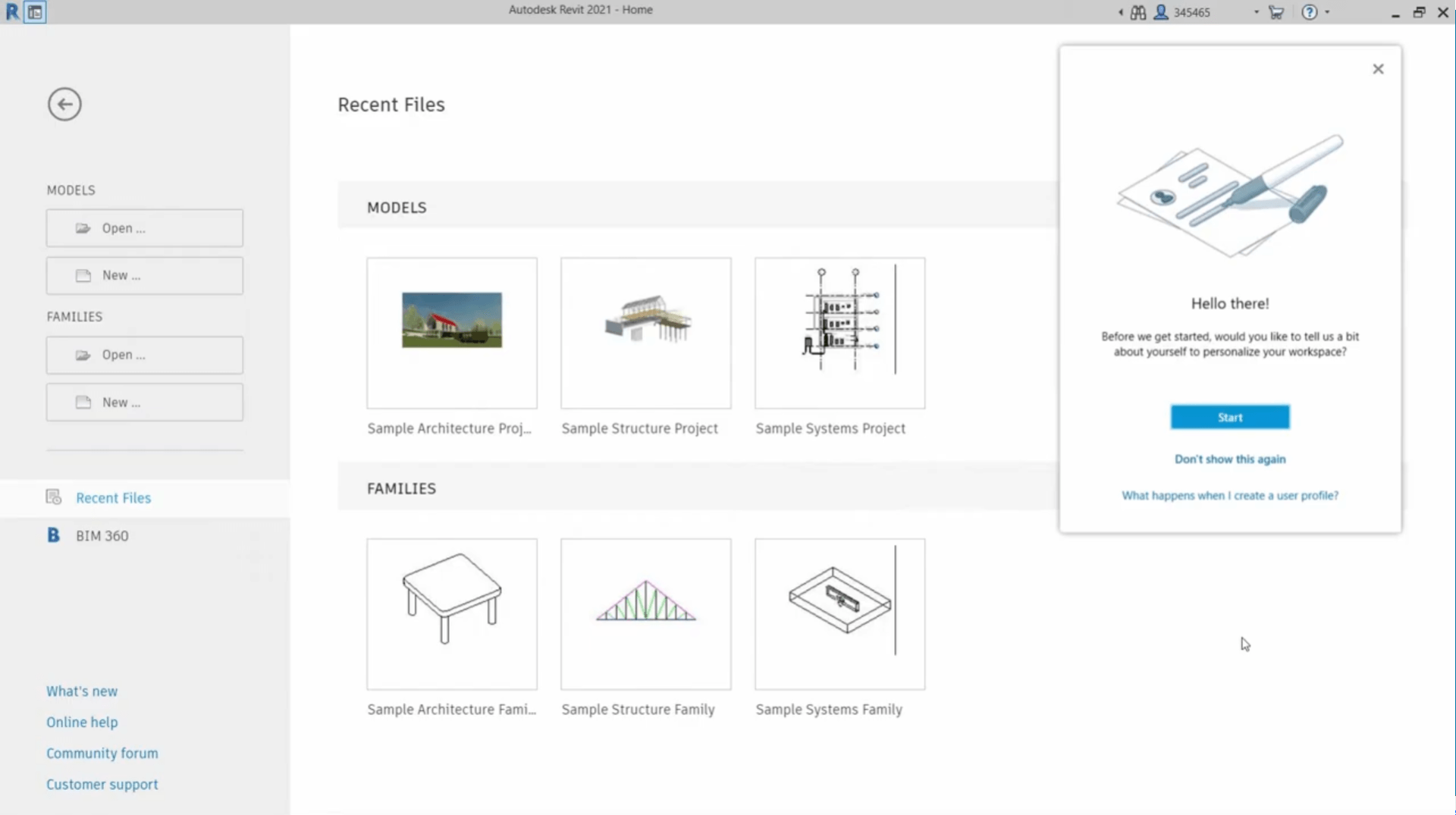Close the Hello there popup
This screenshot has height=815, width=1456.
[1378, 69]
